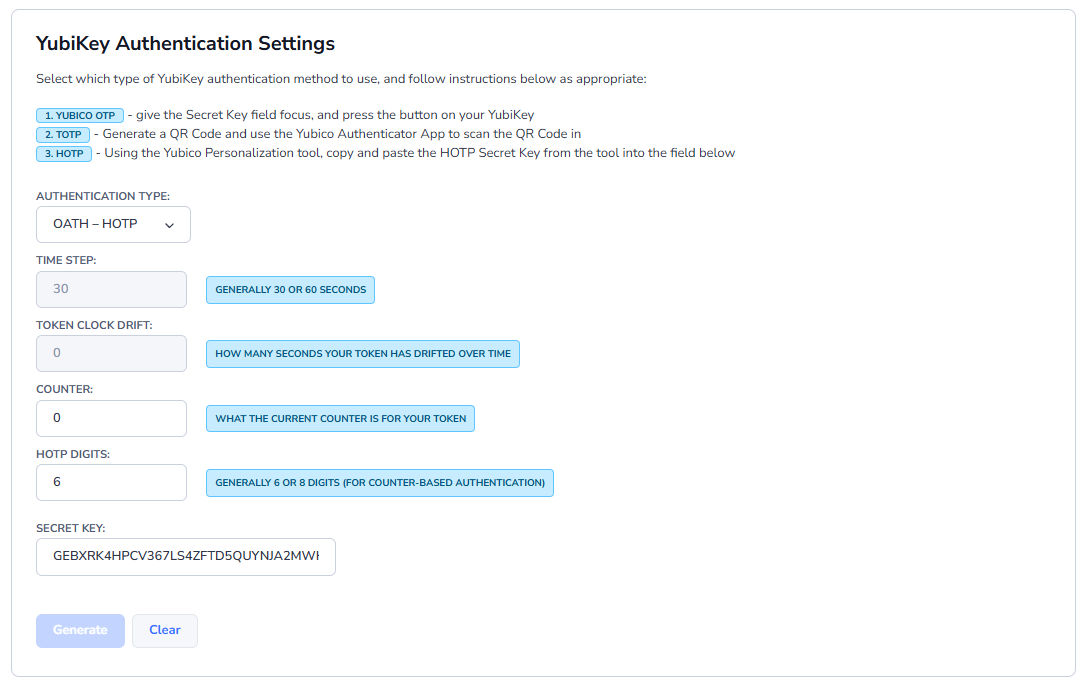Click the 'AUTHENTICATION TYPE:' label

click(103, 196)
